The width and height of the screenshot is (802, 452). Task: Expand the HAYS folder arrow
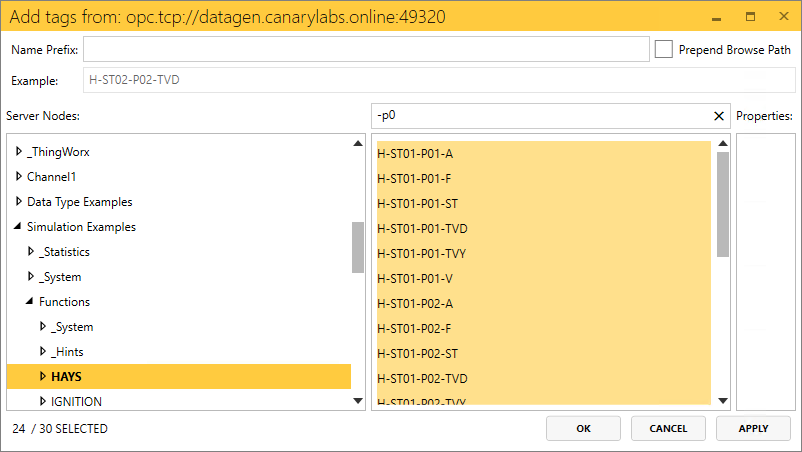coord(43,377)
